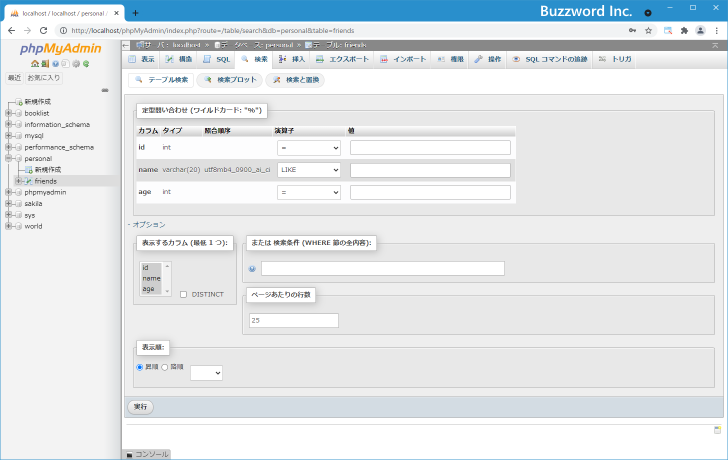The image size is (728, 460).
Task: Check the DISTINCT checkbox
Action: (183, 294)
